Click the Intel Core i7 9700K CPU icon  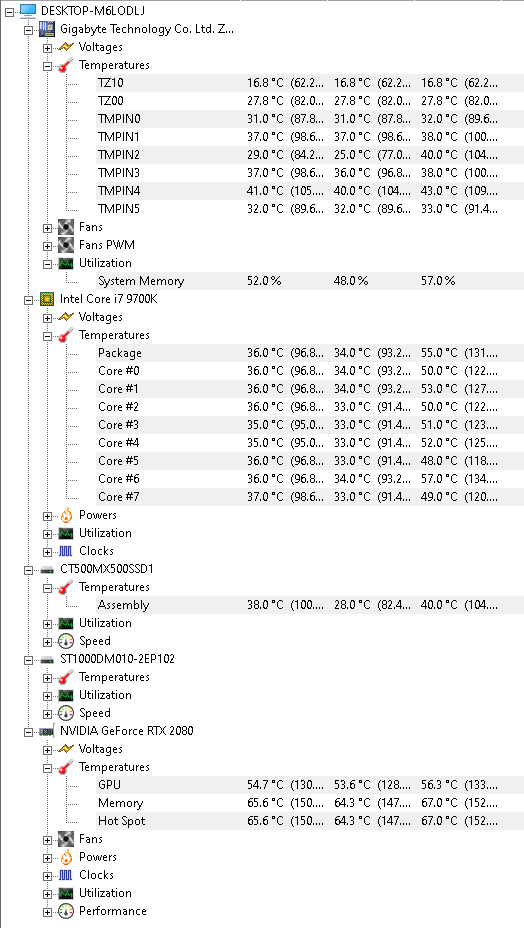point(47,299)
